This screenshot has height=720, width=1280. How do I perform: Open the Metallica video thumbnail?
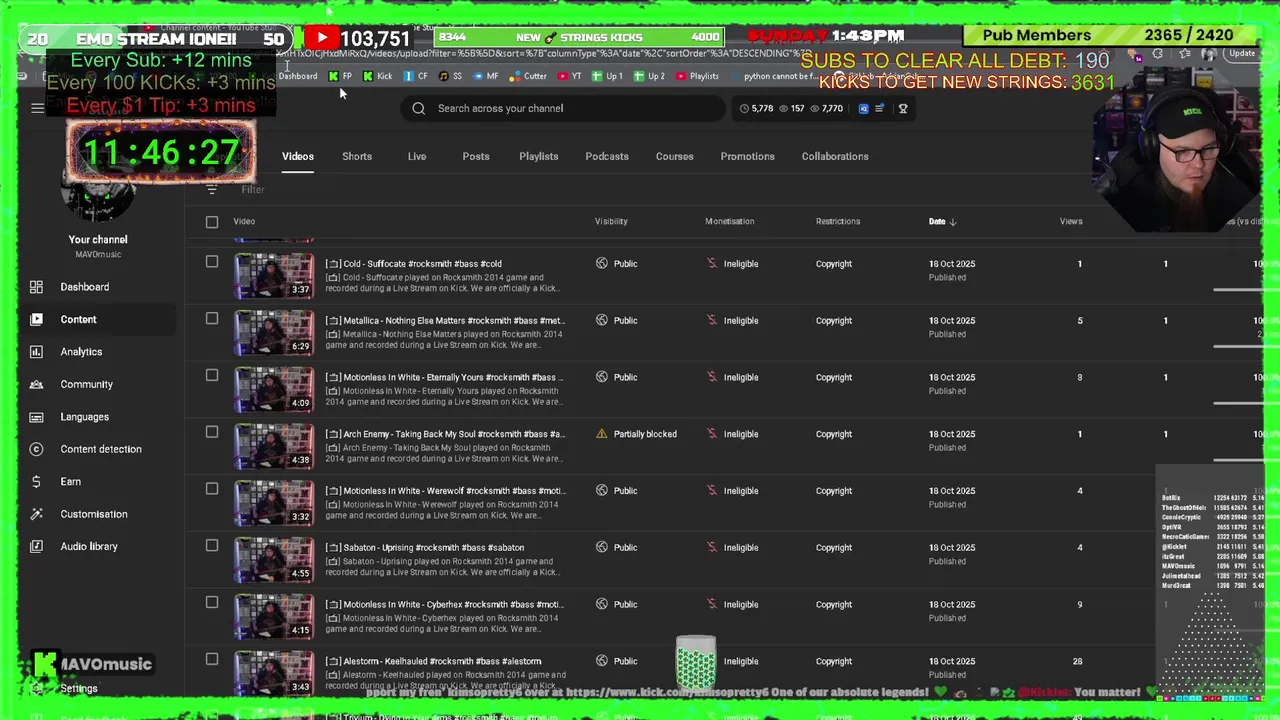274,333
